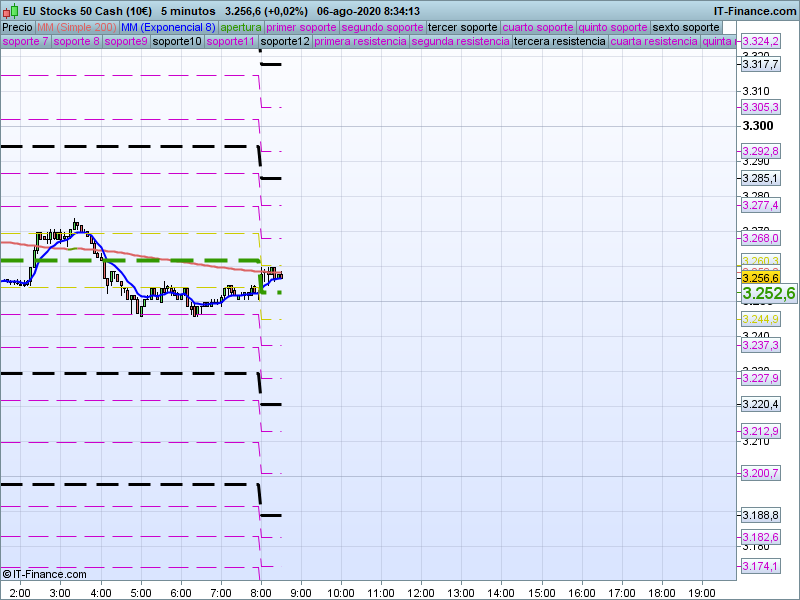Select the green 3.252,6 opening price tag
This screenshot has height=600, width=800.
click(x=768, y=294)
